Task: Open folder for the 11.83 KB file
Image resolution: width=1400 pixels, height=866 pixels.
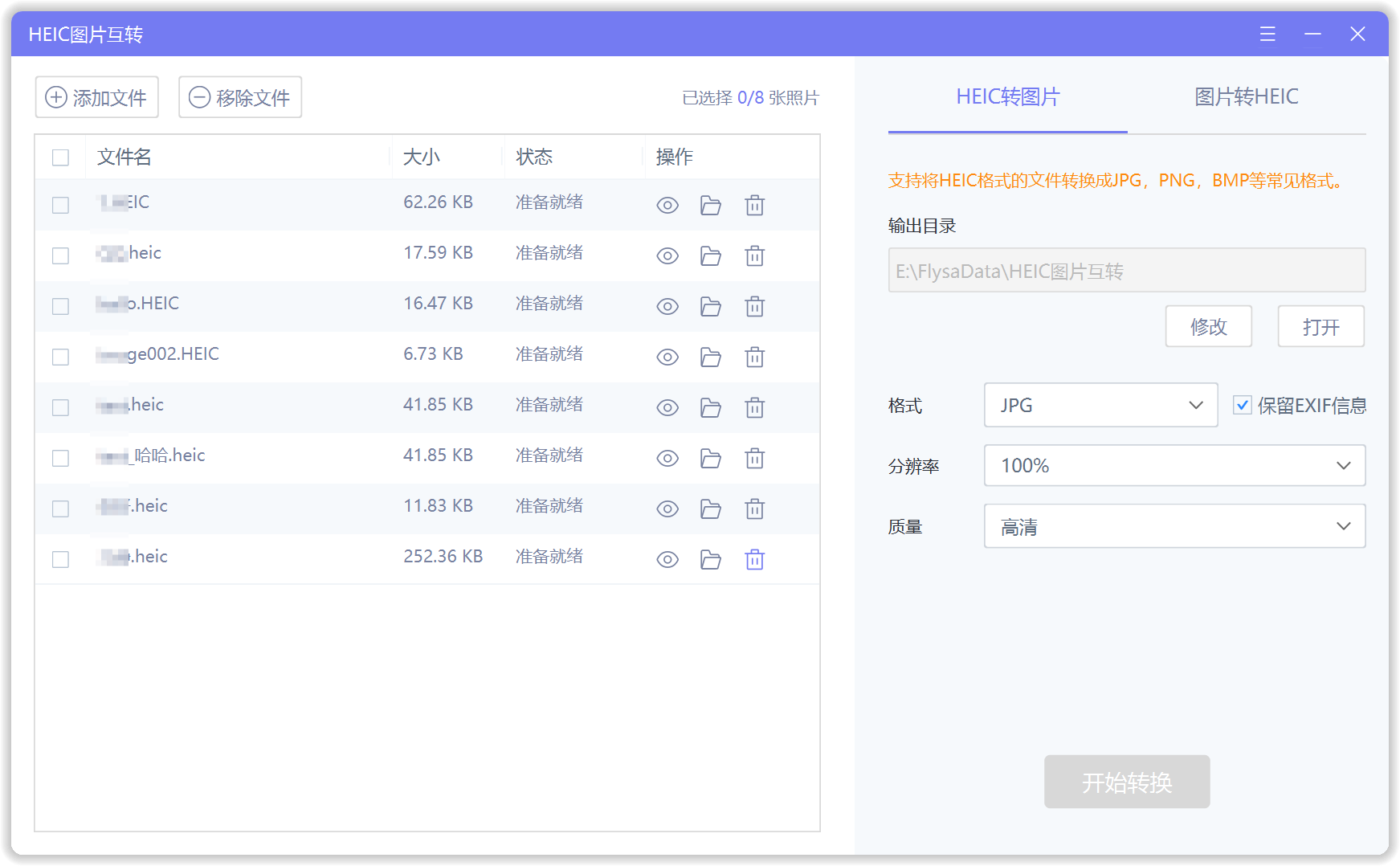Action: tap(710, 509)
